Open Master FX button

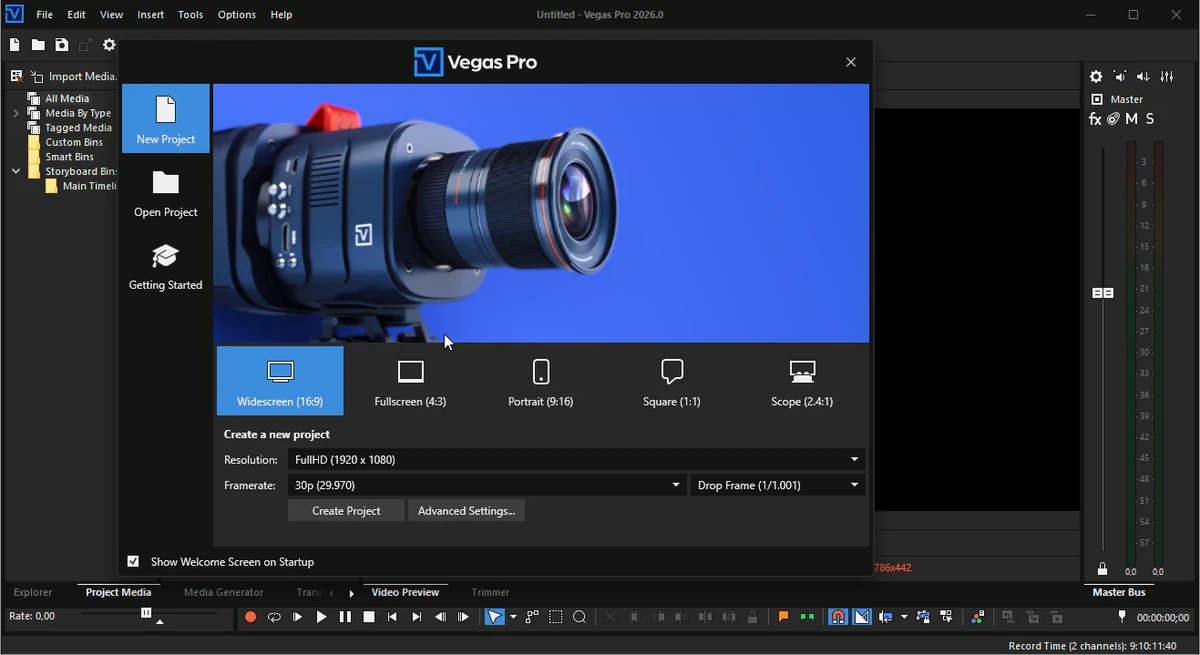1095,119
